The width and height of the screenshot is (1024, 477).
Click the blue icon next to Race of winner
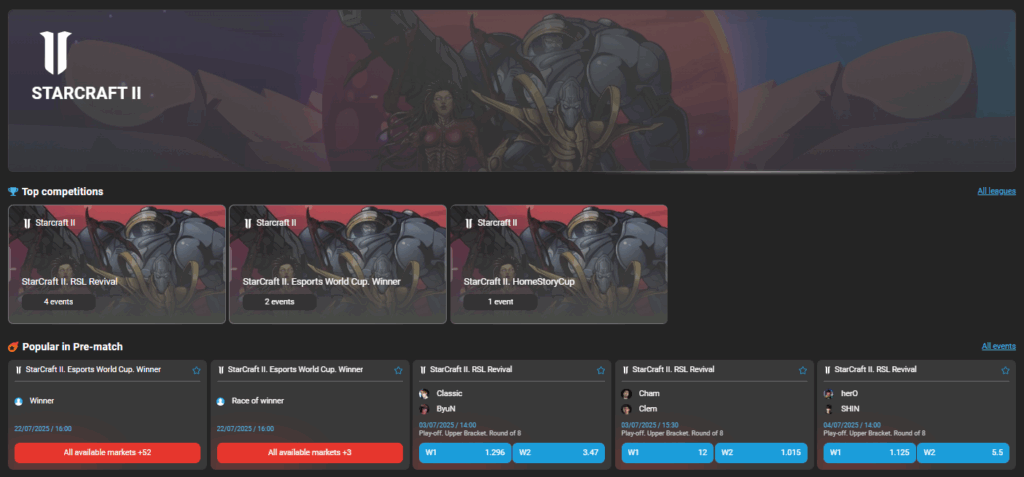coord(221,401)
